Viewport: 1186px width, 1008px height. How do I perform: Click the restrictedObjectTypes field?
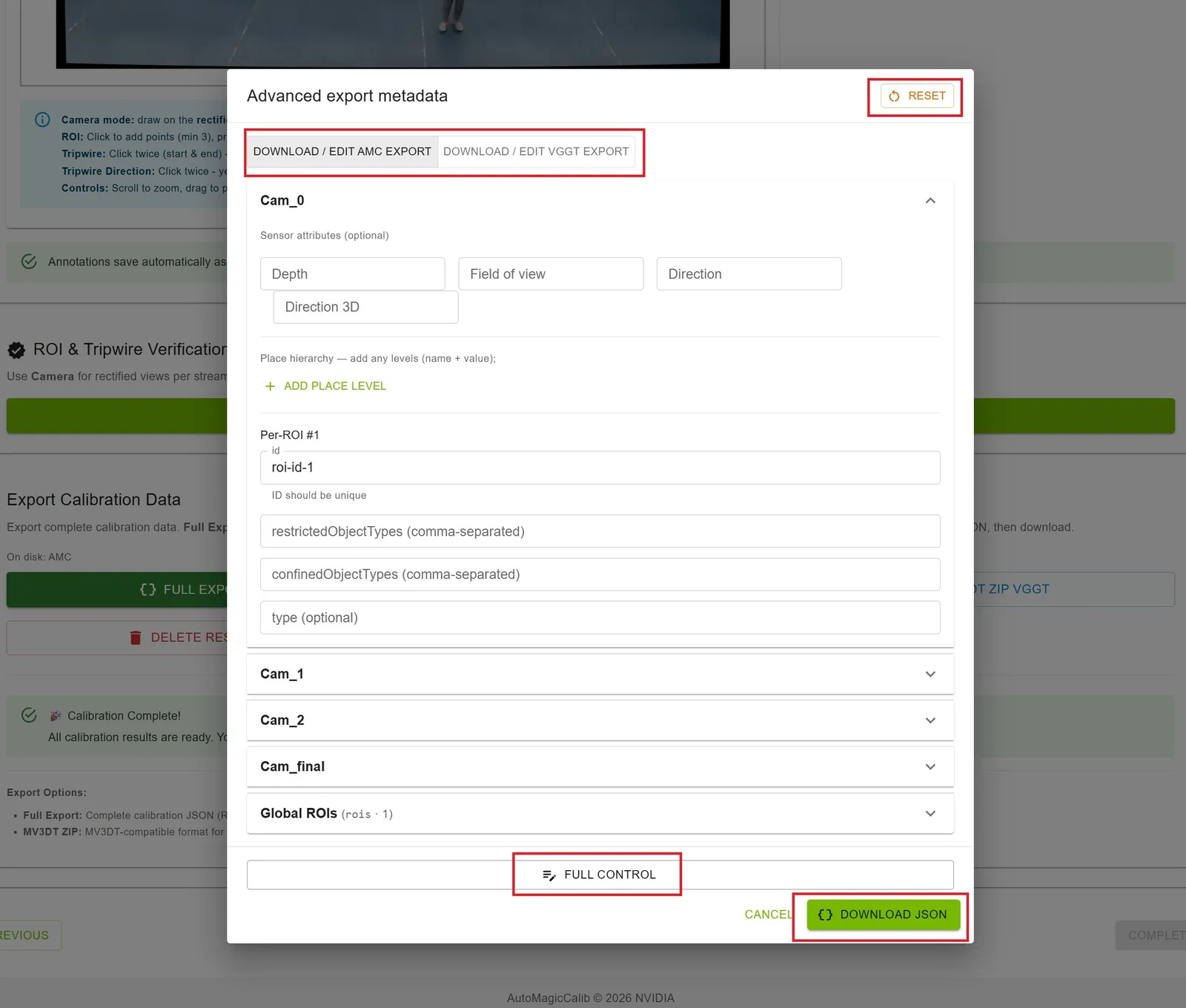pos(600,531)
